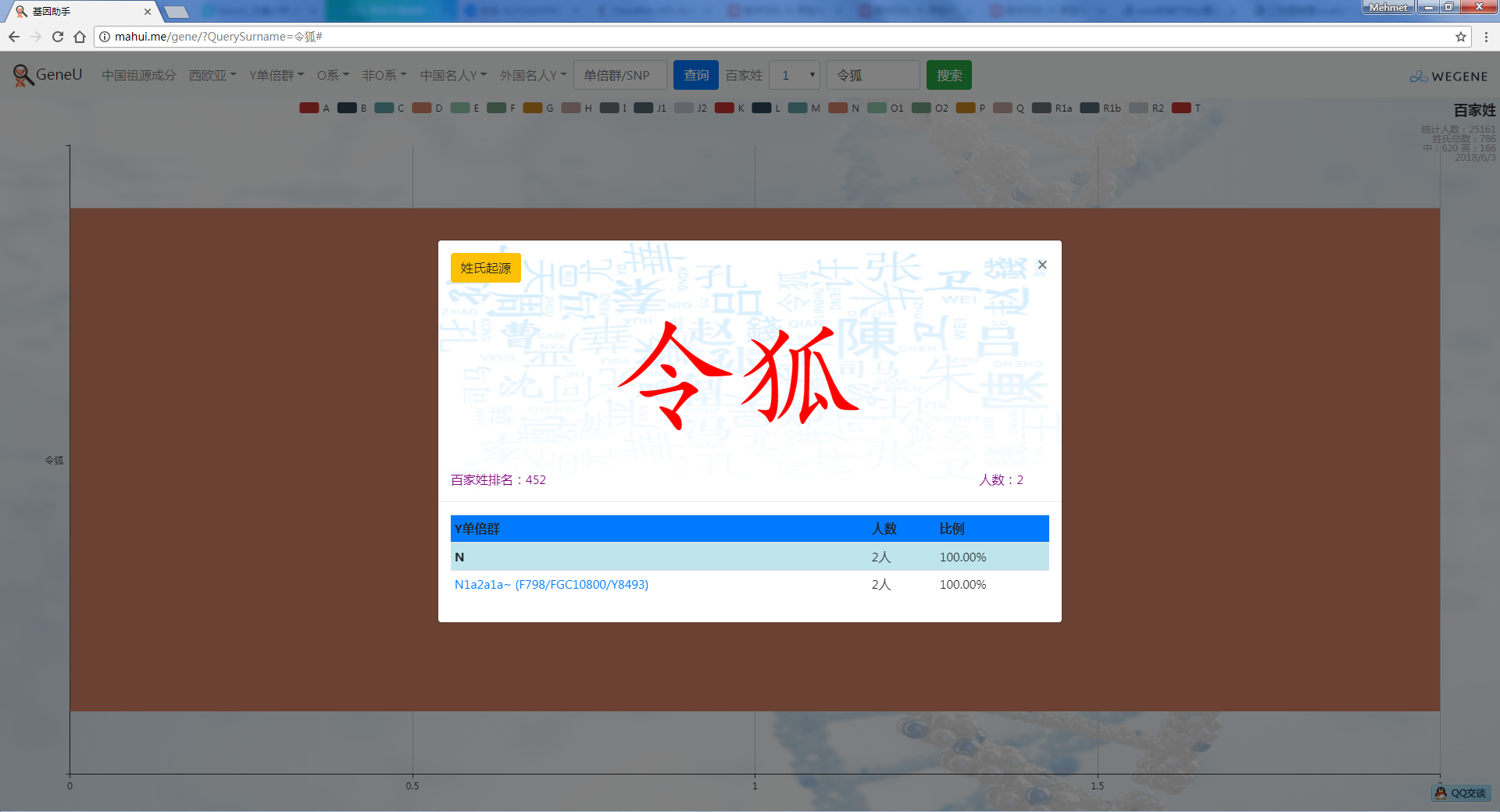The width and height of the screenshot is (1500, 812).
Task: Click the surname search field containing 令狐
Action: (873, 75)
